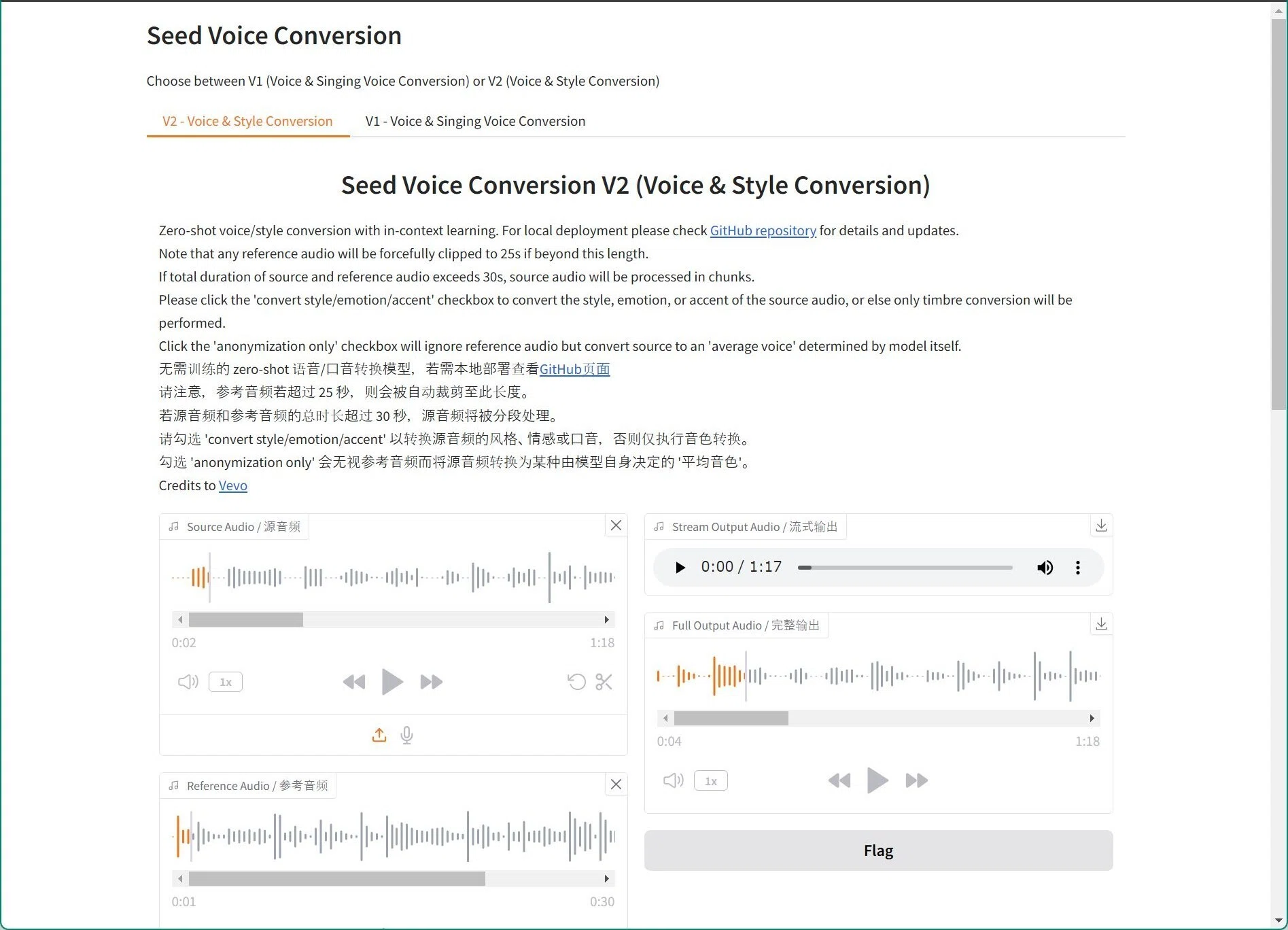Screen dimensions: 1288x930
Task: Click the Full Output Audio waveform
Action: click(878, 676)
